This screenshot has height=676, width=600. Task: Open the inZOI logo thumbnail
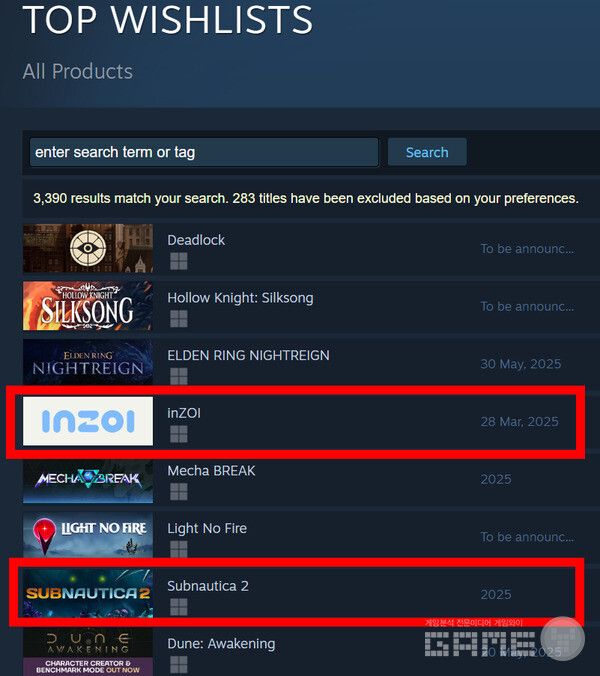click(x=88, y=421)
